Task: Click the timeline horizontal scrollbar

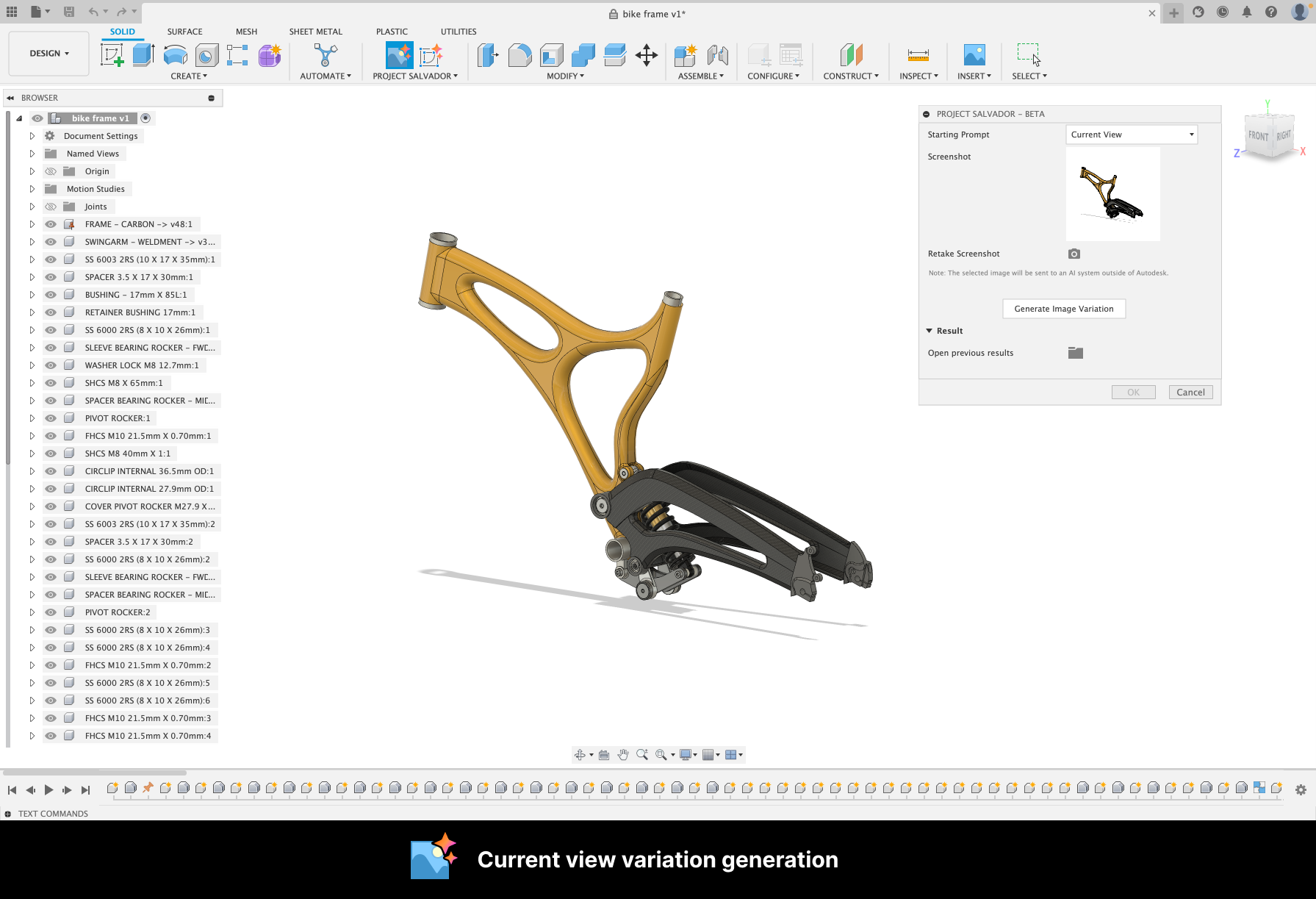Action: (x=96, y=773)
